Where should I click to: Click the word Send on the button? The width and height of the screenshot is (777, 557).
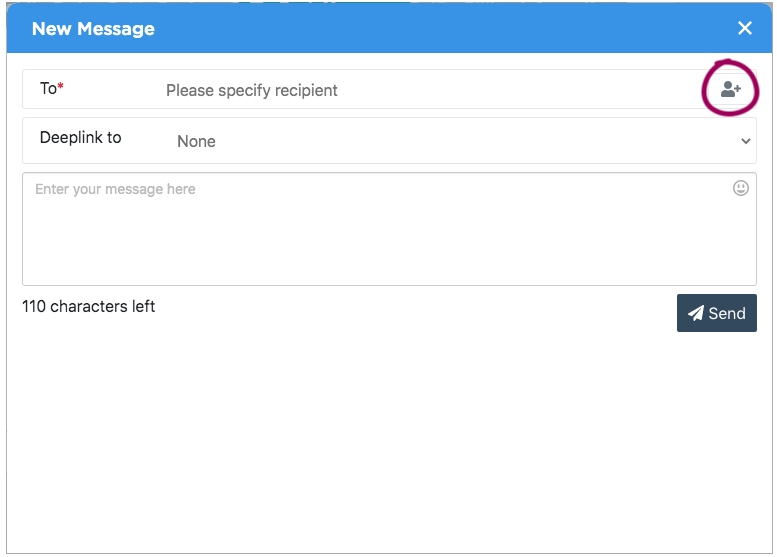pyautogui.click(x=727, y=313)
